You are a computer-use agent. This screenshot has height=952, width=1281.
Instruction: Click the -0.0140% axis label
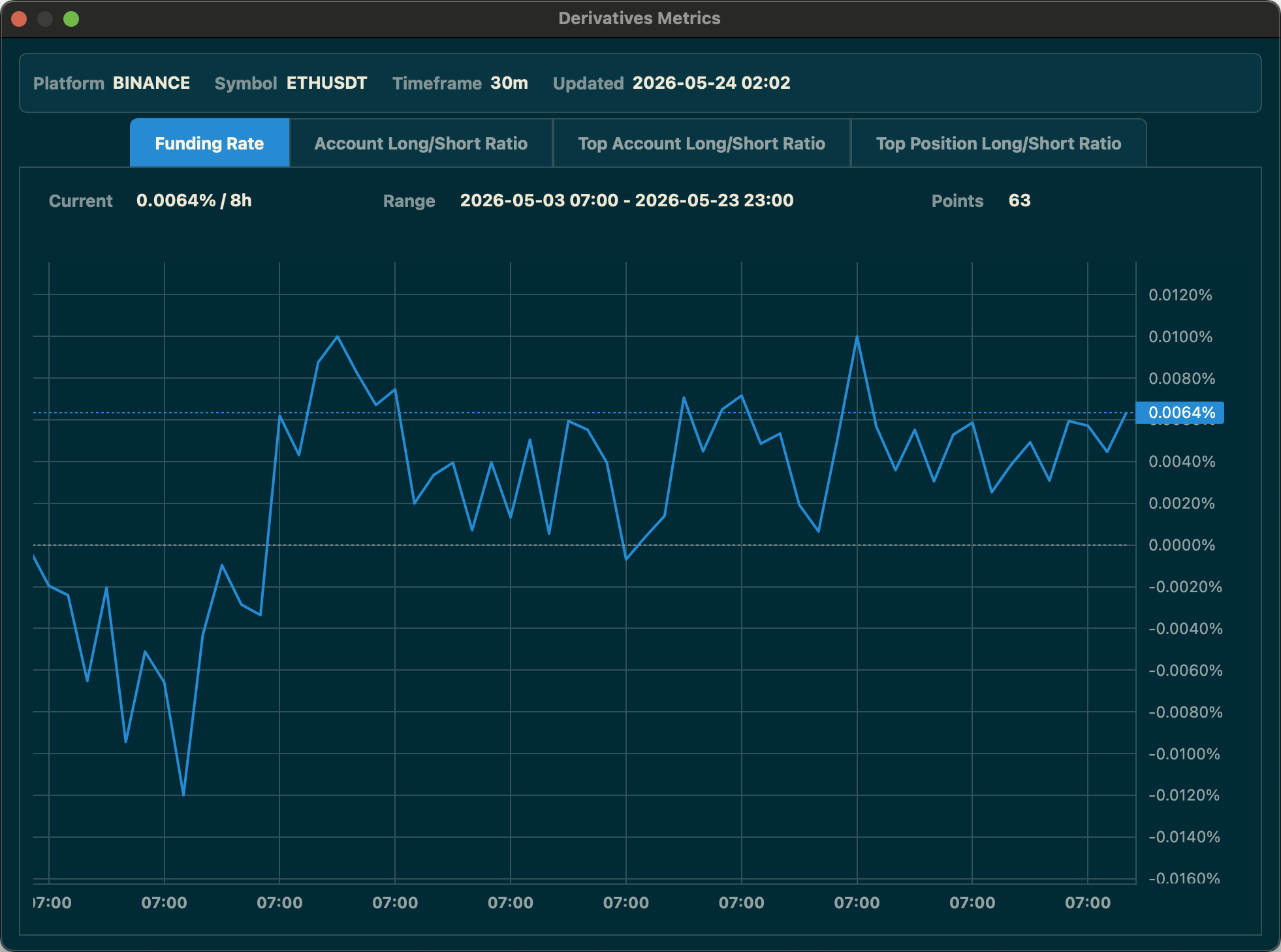point(1184,837)
